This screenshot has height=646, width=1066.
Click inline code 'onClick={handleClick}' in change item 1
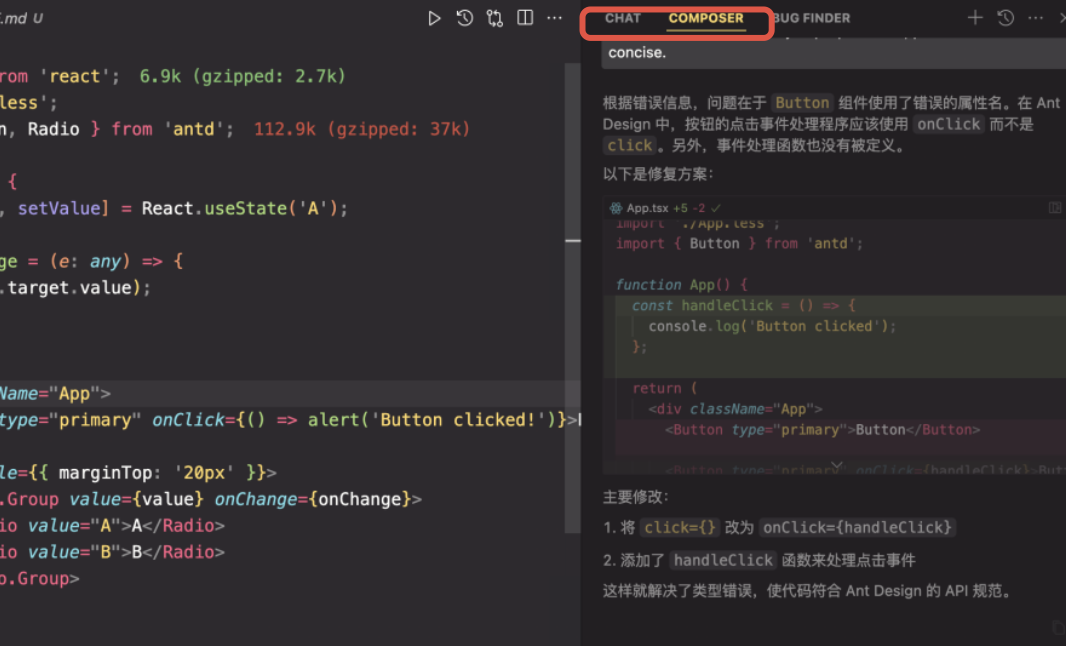click(857, 527)
